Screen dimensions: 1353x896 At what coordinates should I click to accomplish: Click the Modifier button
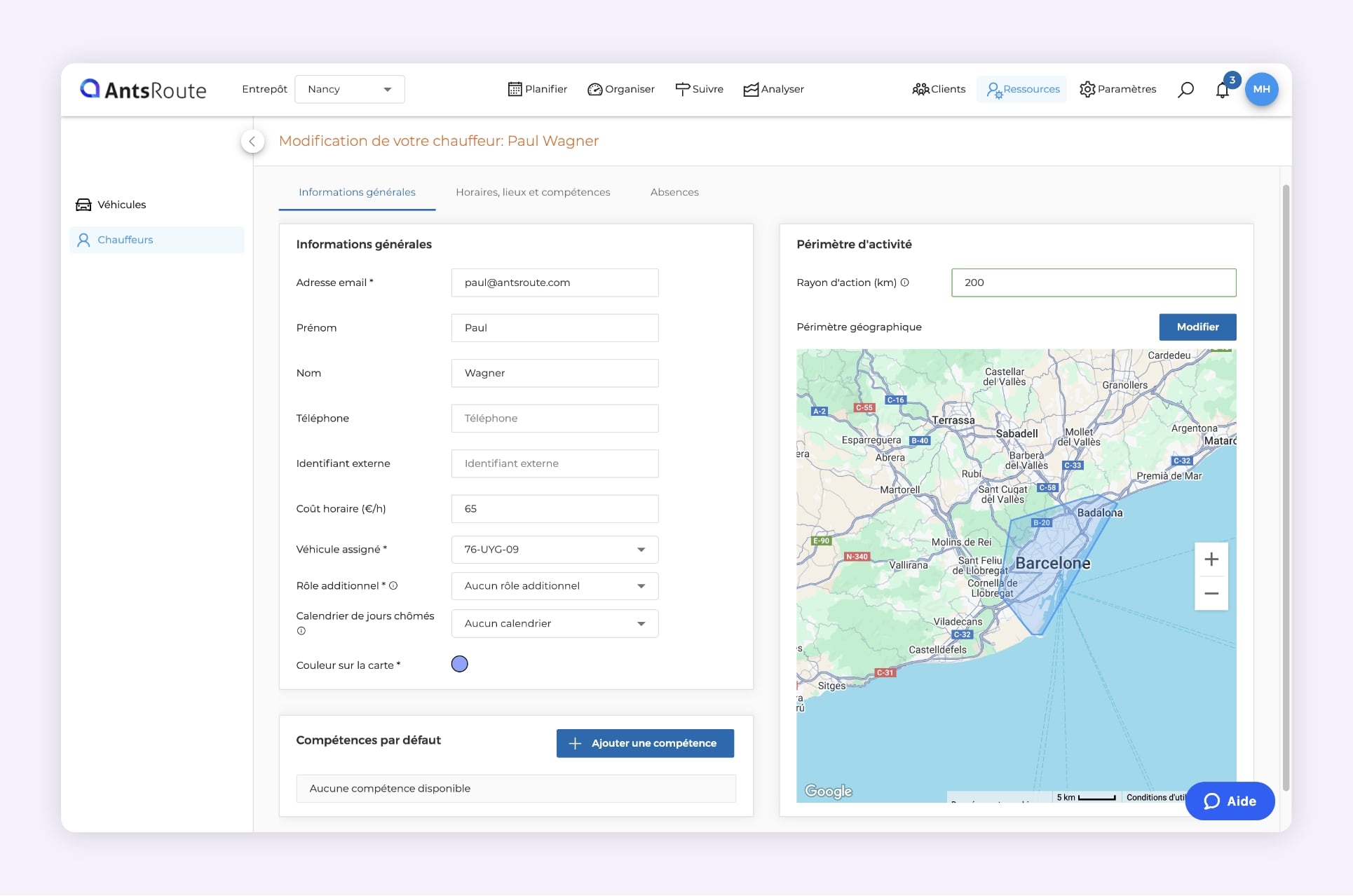1197,327
